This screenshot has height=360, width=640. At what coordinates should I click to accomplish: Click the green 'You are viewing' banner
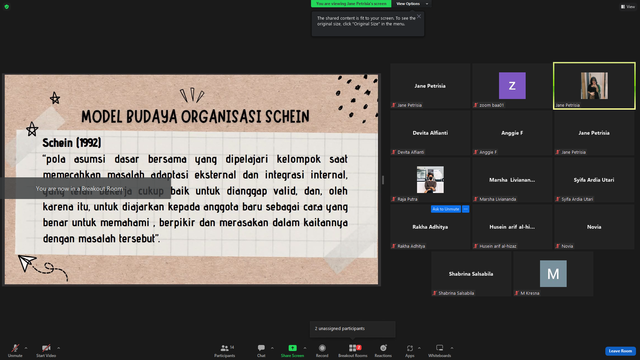[351, 4]
